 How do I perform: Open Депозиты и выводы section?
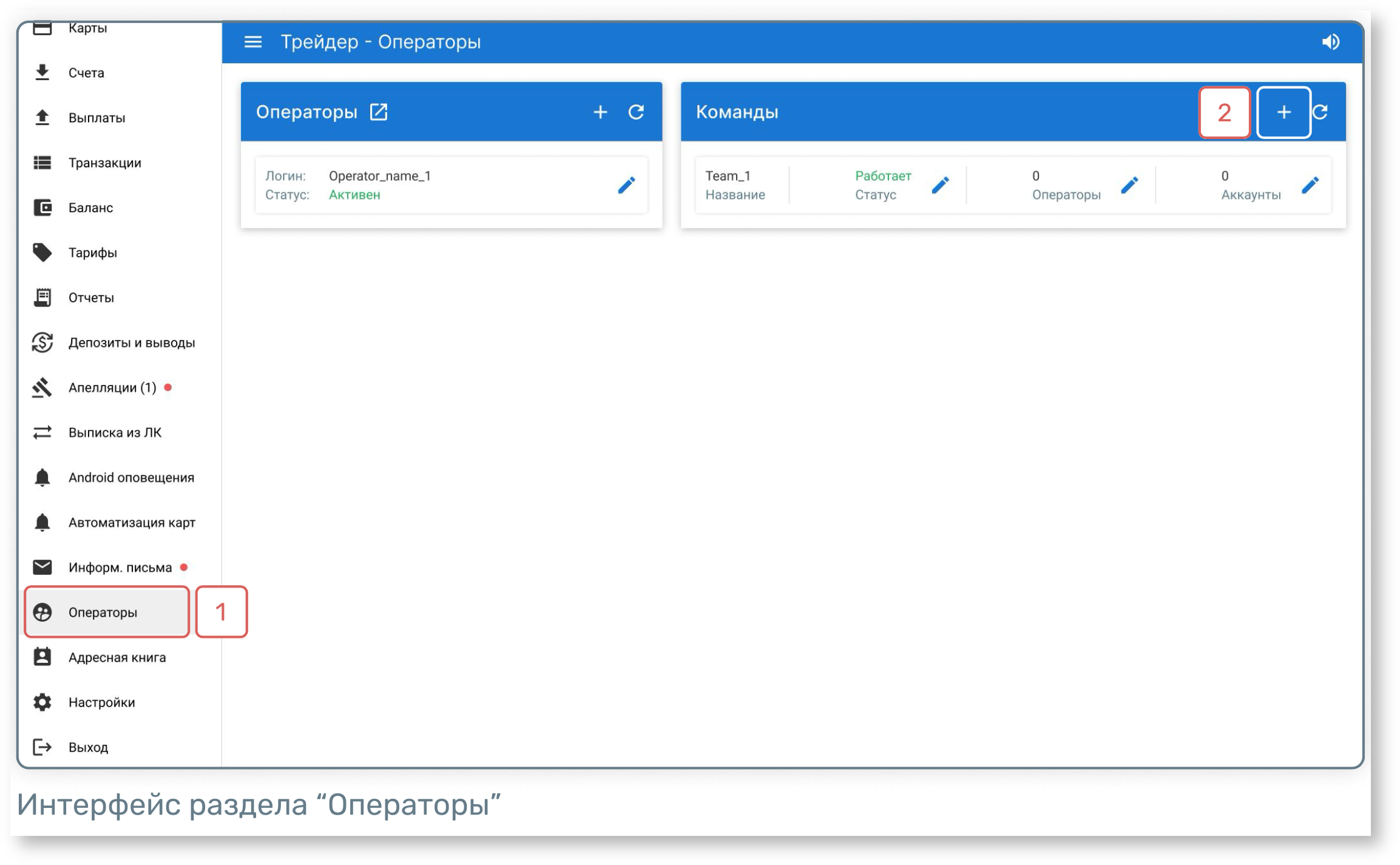(131, 342)
